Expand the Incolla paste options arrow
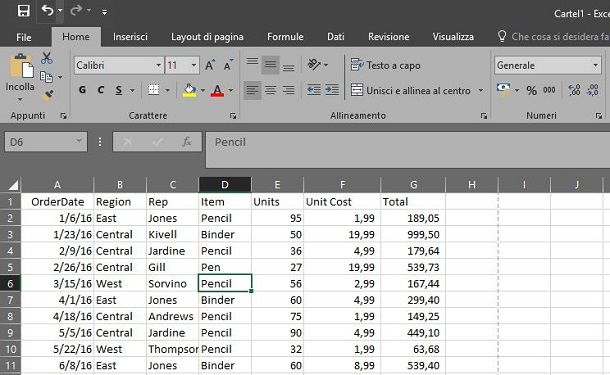The width and height of the screenshot is (610, 375). click(x=20, y=99)
